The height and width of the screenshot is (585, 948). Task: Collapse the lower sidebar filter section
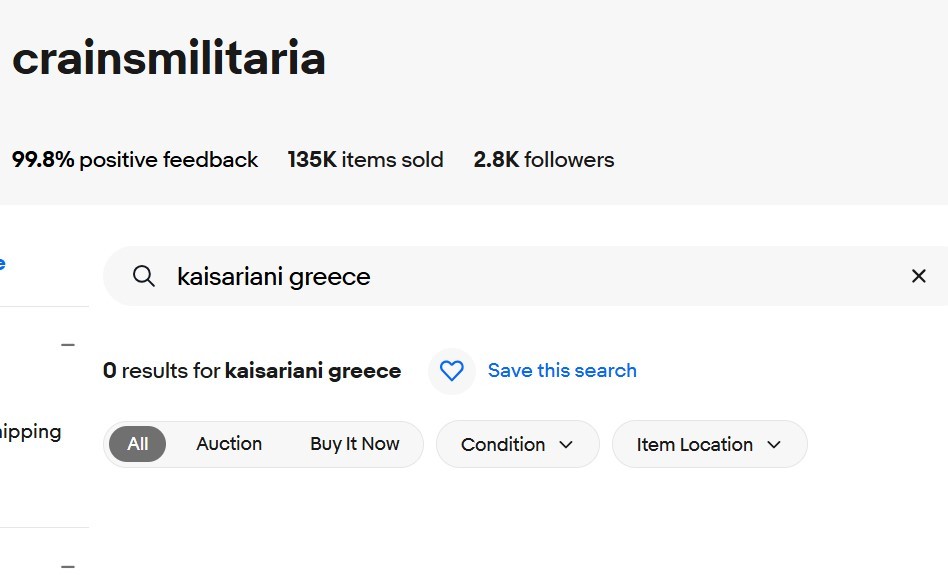[x=68, y=566]
